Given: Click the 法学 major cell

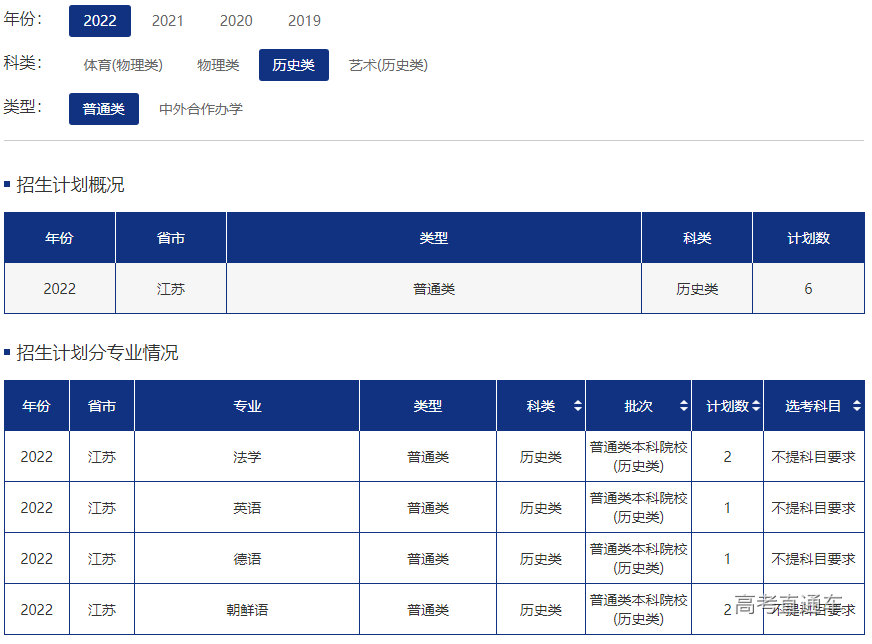Looking at the screenshot, I should coord(247,457).
